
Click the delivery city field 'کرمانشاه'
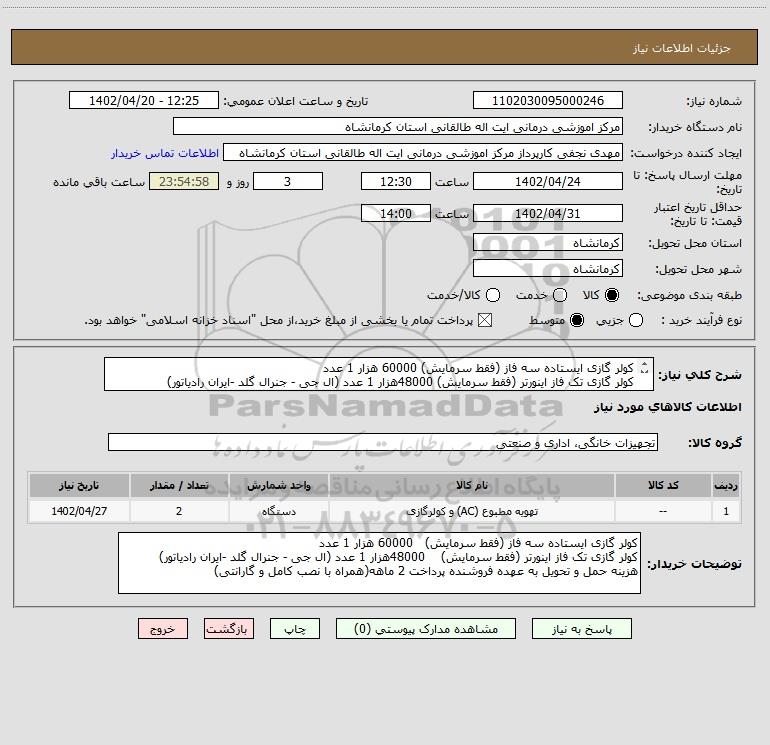tap(548, 269)
